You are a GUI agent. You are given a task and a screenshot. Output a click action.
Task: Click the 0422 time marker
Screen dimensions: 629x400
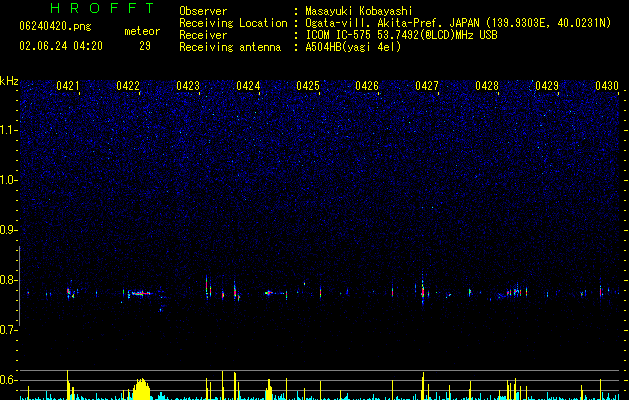tap(128, 86)
